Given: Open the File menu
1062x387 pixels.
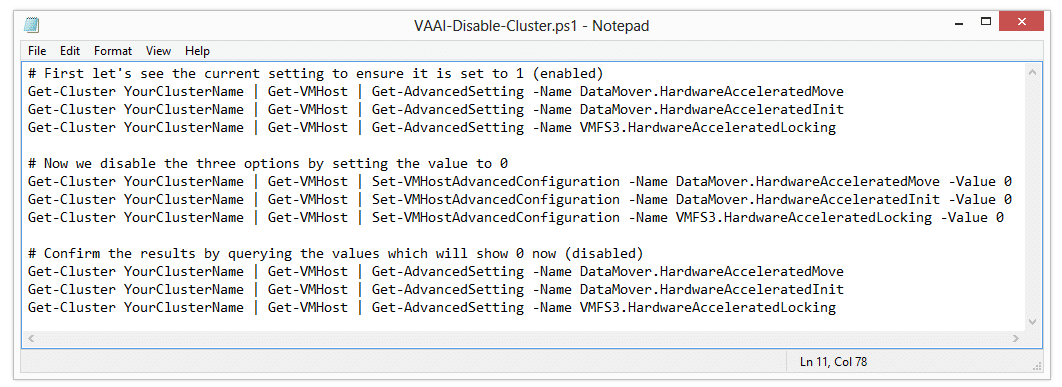Looking at the screenshot, I should coord(37,51).
